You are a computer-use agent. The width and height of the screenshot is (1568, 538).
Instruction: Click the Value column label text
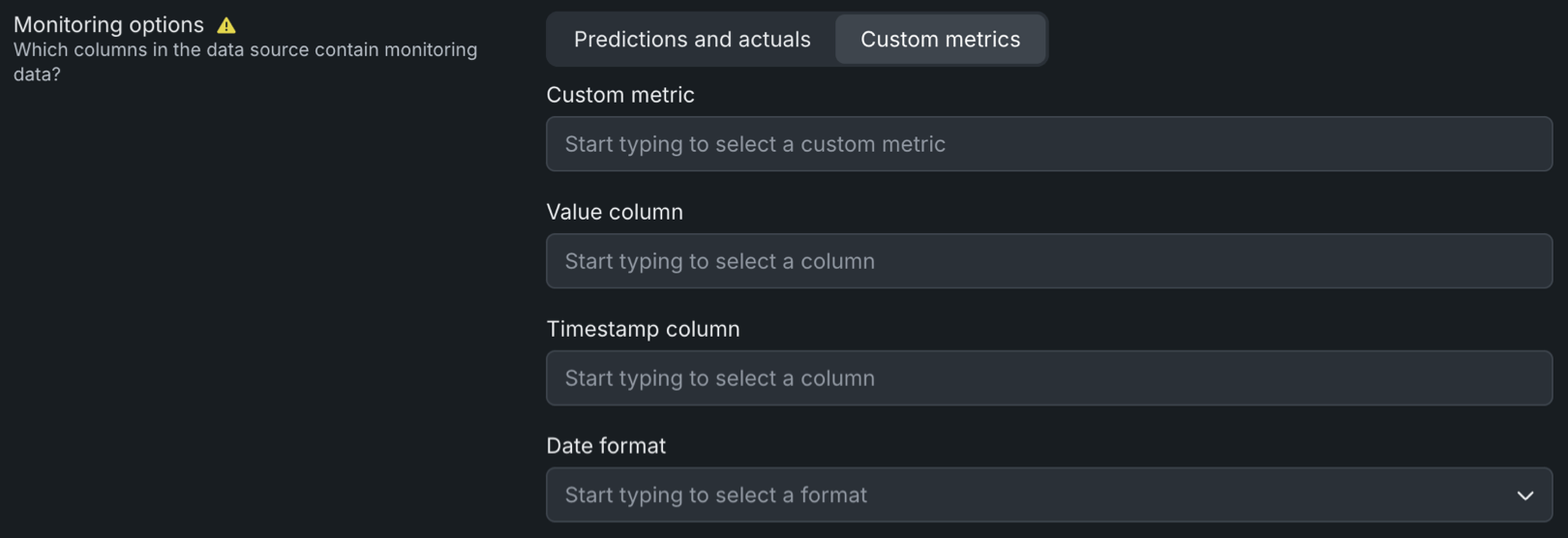[x=615, y=212]
